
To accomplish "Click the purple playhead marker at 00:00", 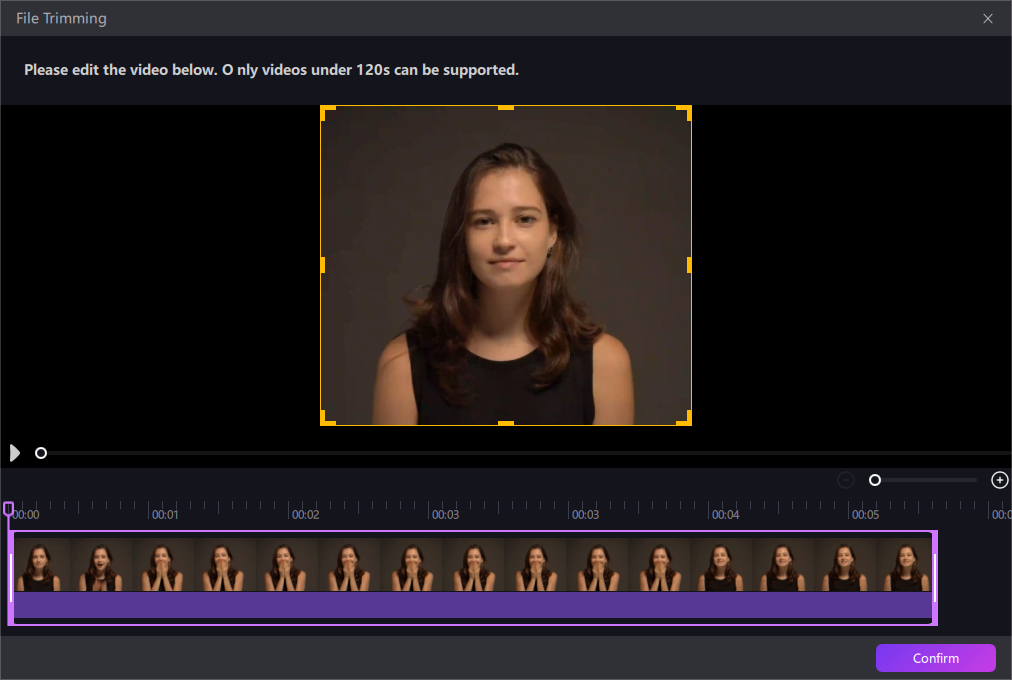I will click(8, 510).
